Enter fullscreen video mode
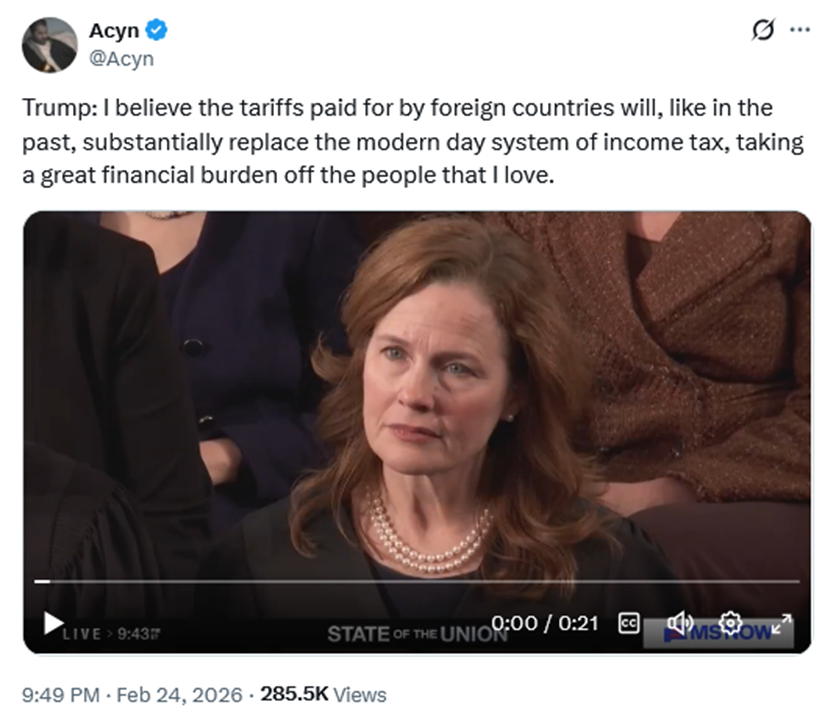The height and width of the screenshot is (727, 836). pos(783,622)
